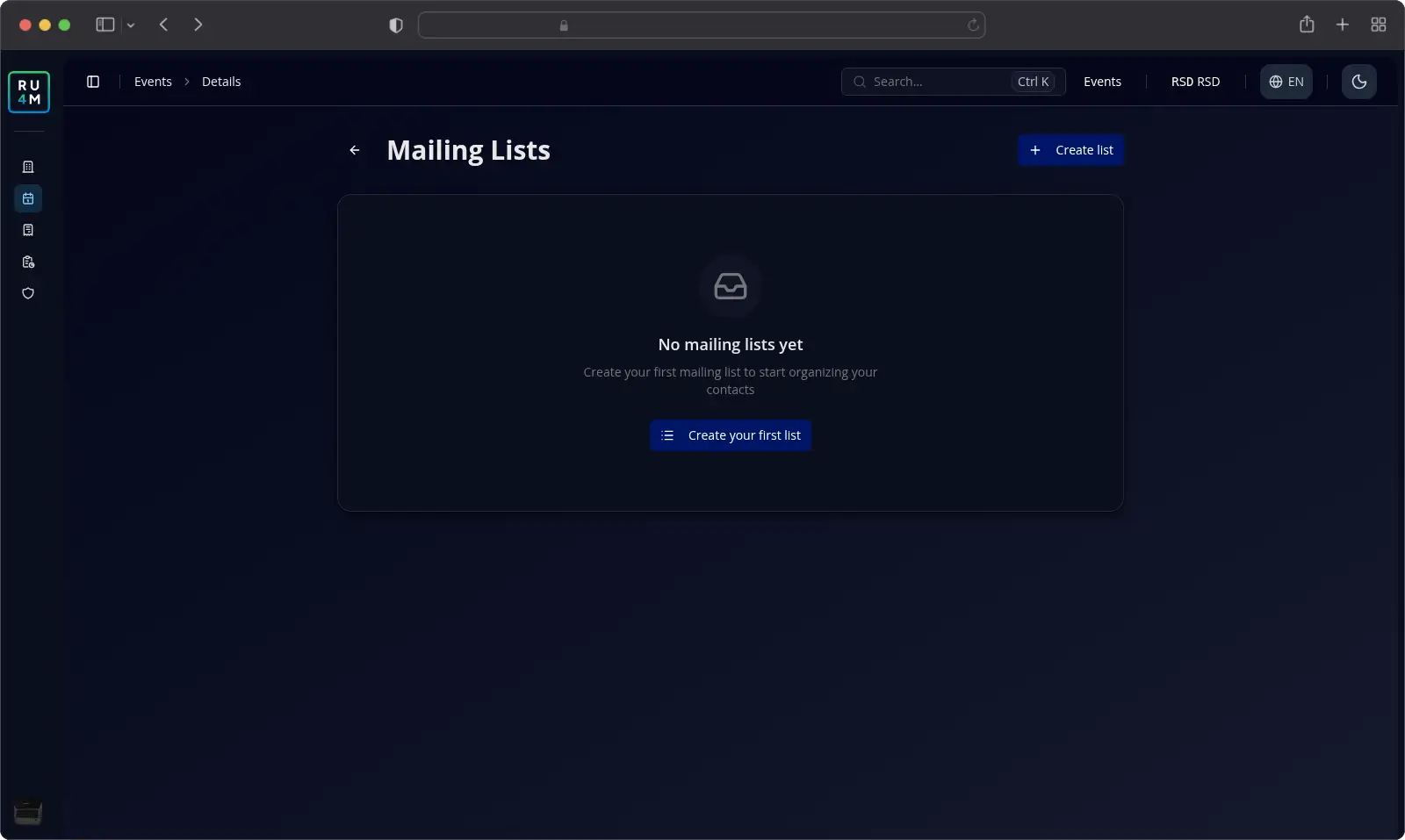Select the calendar events sidebar icon

pyautogui.click(x=28, y=198)
